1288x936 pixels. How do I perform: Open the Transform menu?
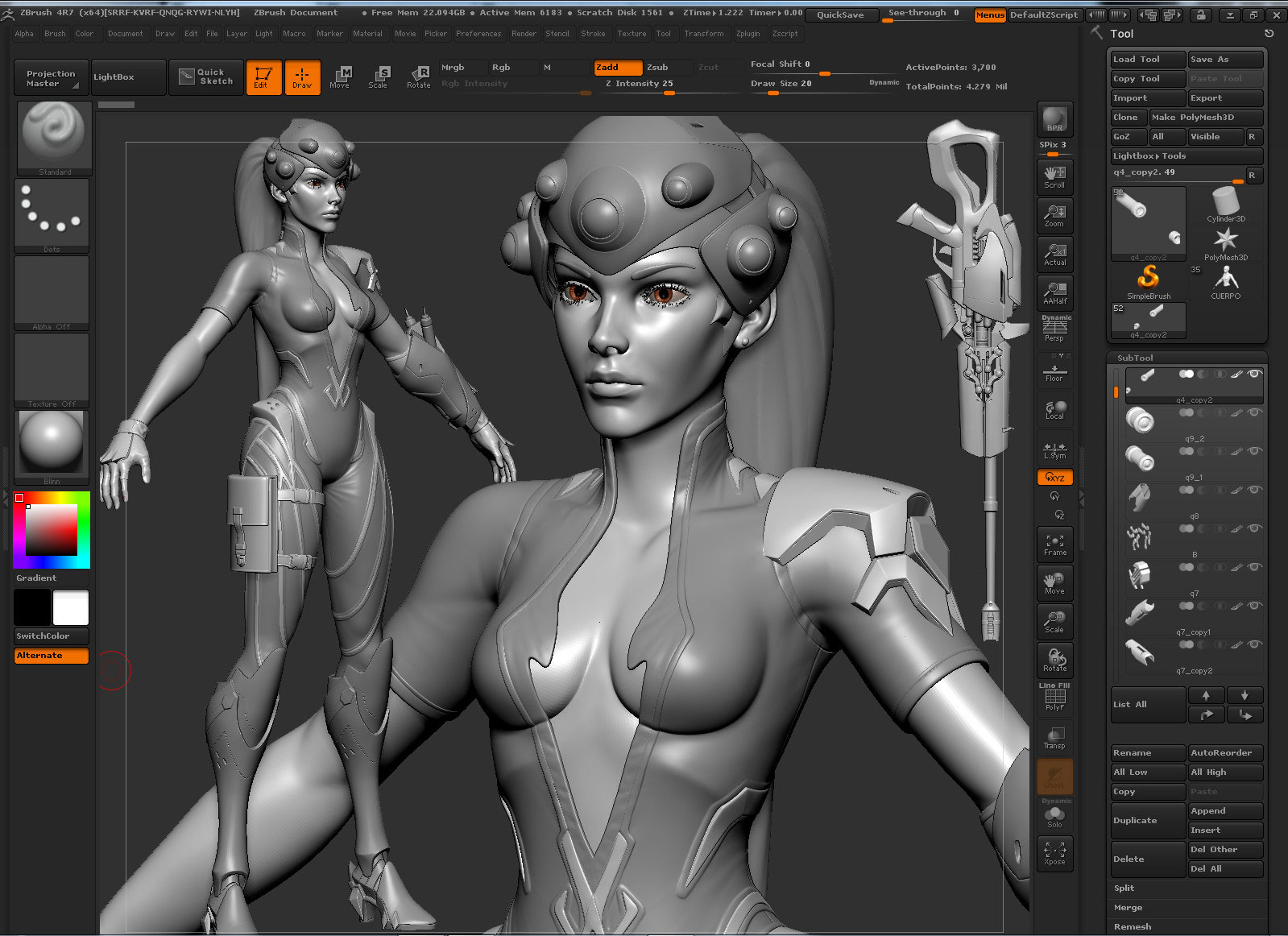[x=703, y=34]
